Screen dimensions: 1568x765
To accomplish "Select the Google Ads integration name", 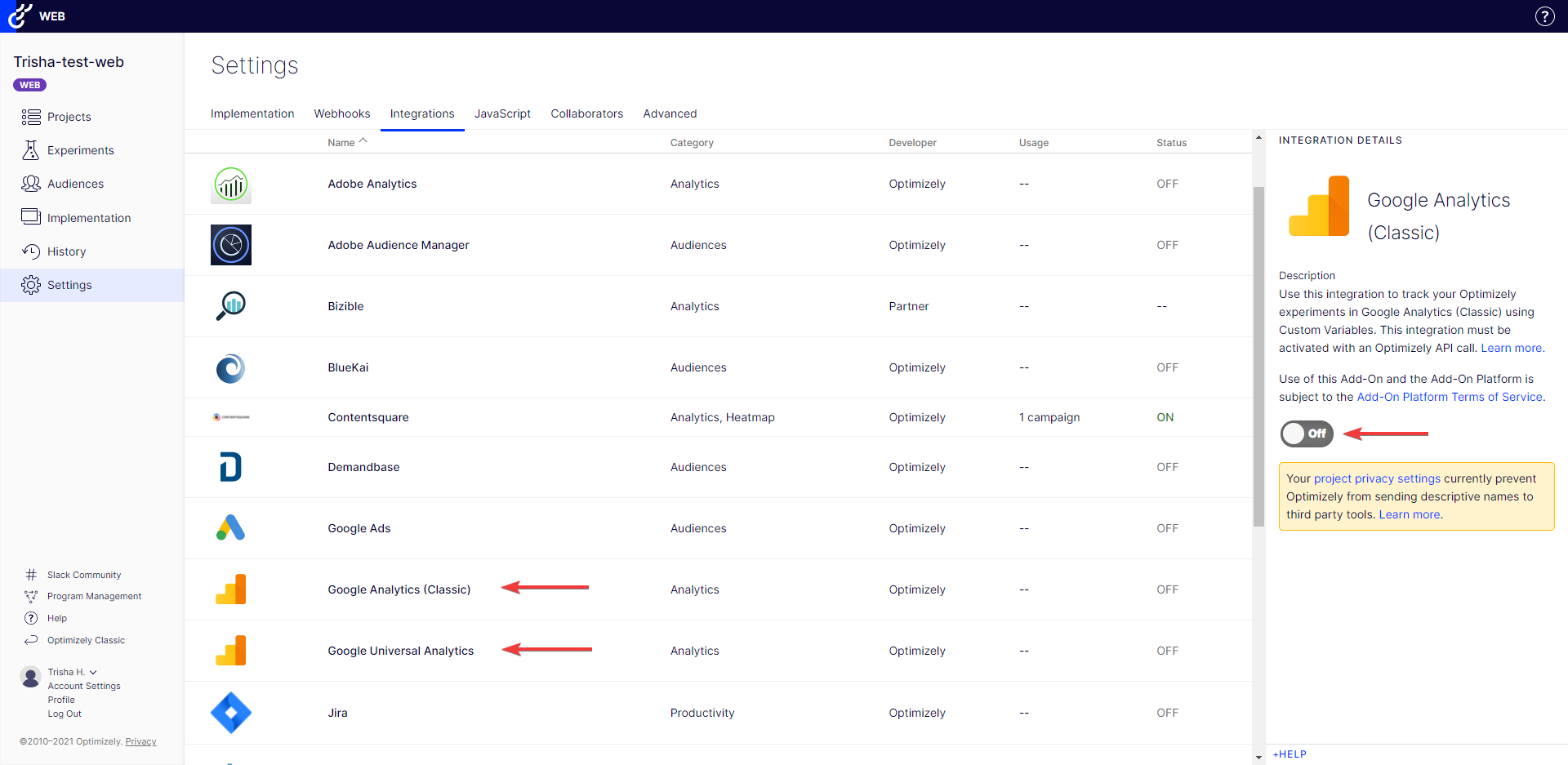I will coord(359,528).
